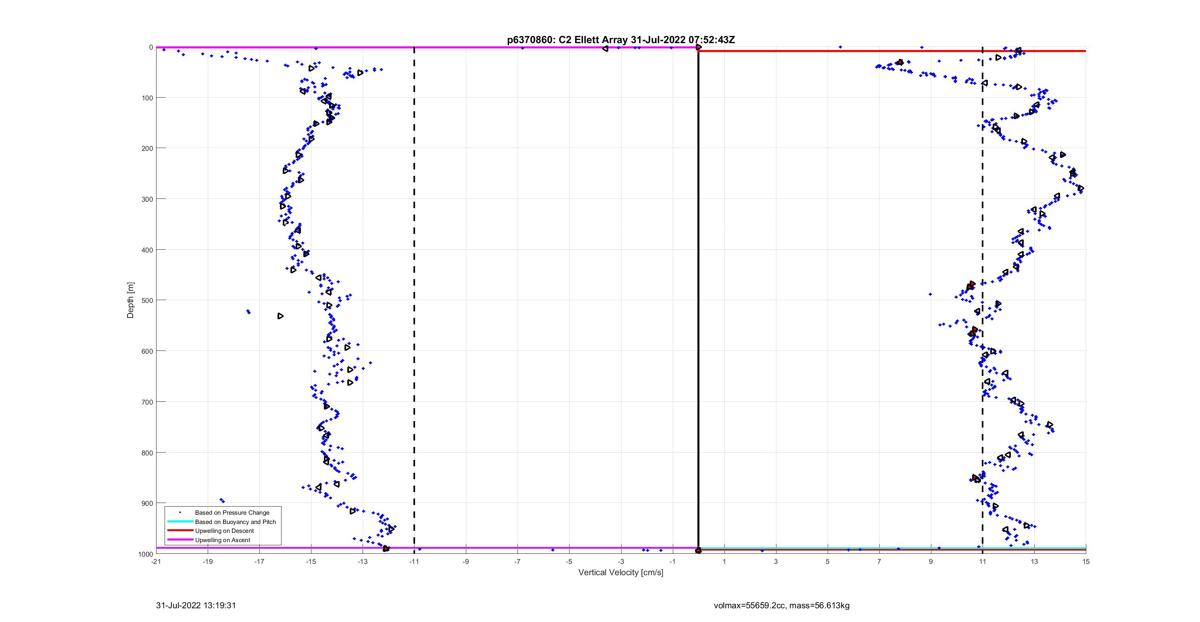Click x-axis tick label 5

pyautogui.click(x=828, y=562)
